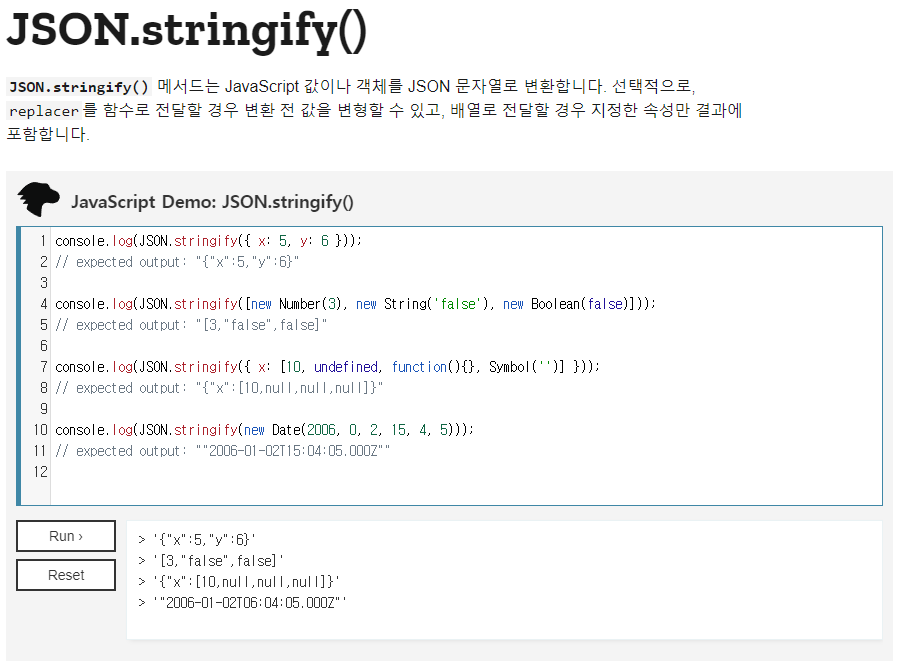Click comment line 11 with 2006-01-02T15:04:05.000Z
Image resolution: width=900 pixels, height=669 pixels.
pyautogui.click(x=223, y=452)
